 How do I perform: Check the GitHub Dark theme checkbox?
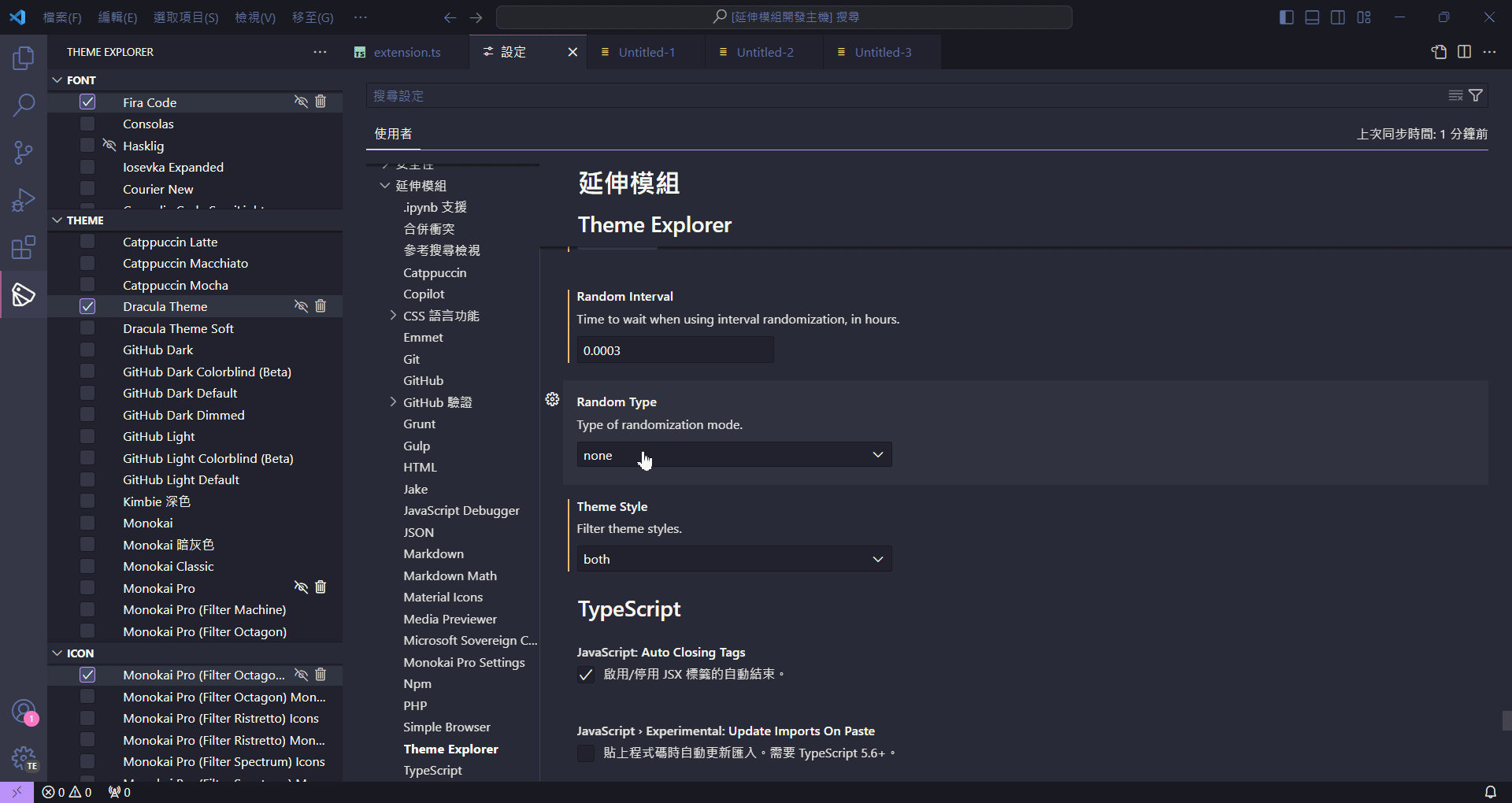87,350
